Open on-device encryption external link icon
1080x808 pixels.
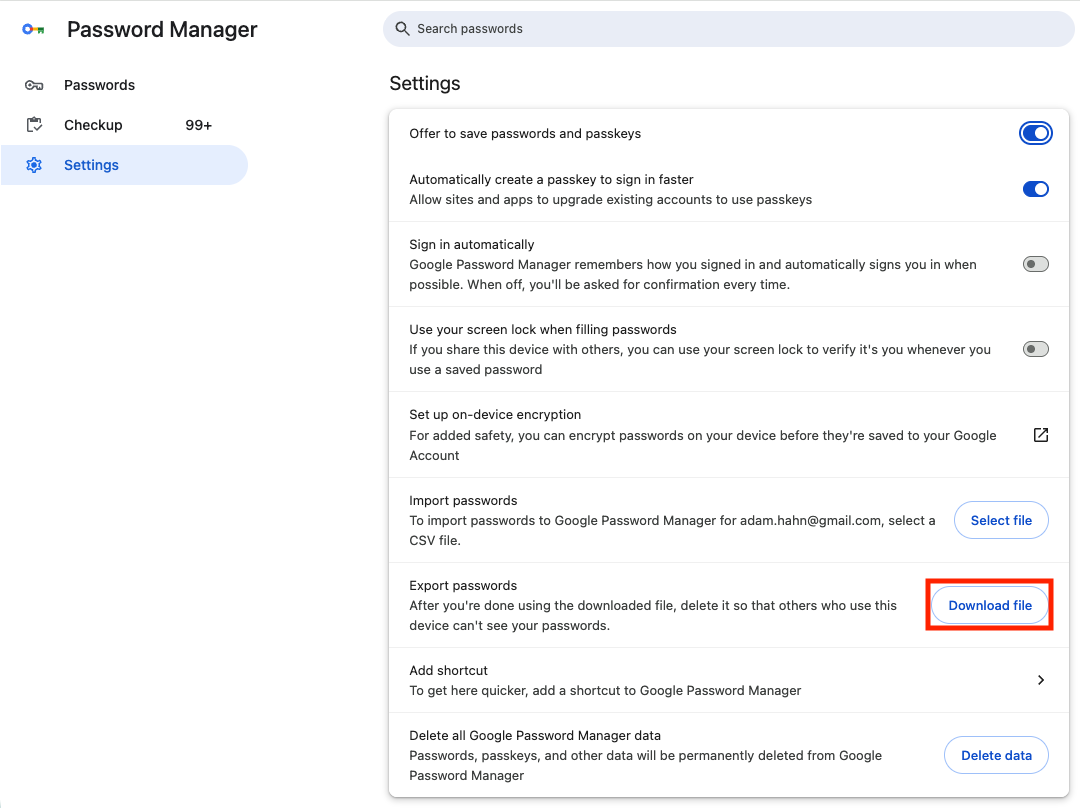[x=1041, y=435]
